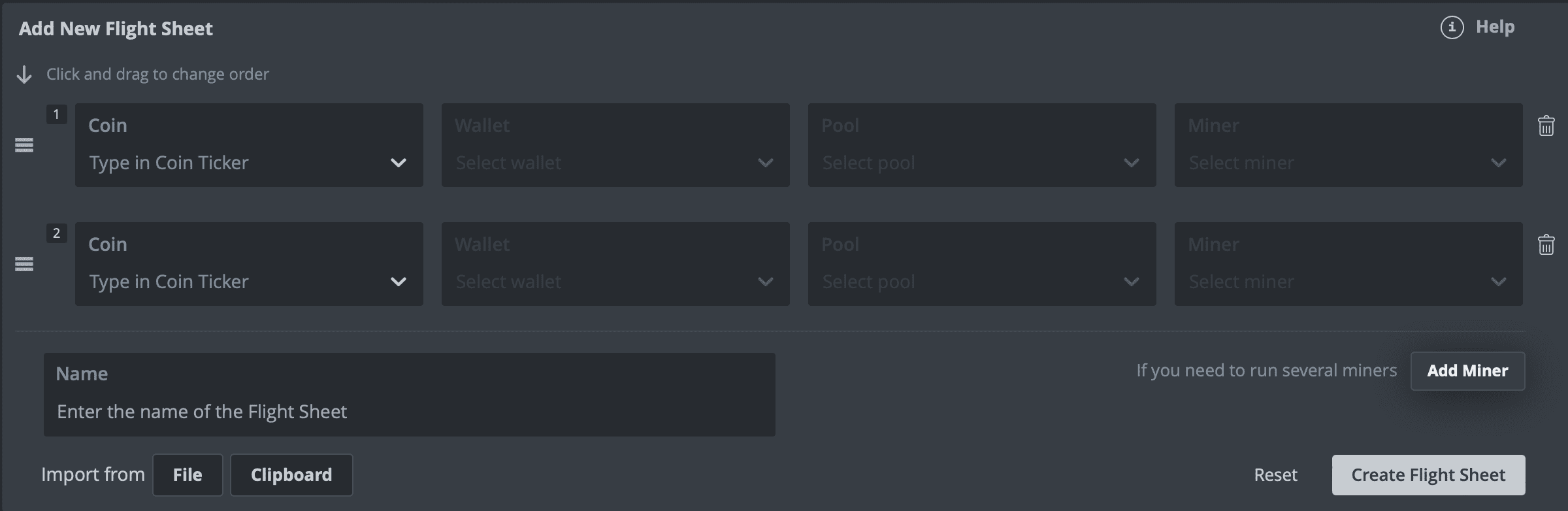Viewport: 1568px width, 511px height.
Task: Expand the Wallet selector in row 2
Action: 615,264
